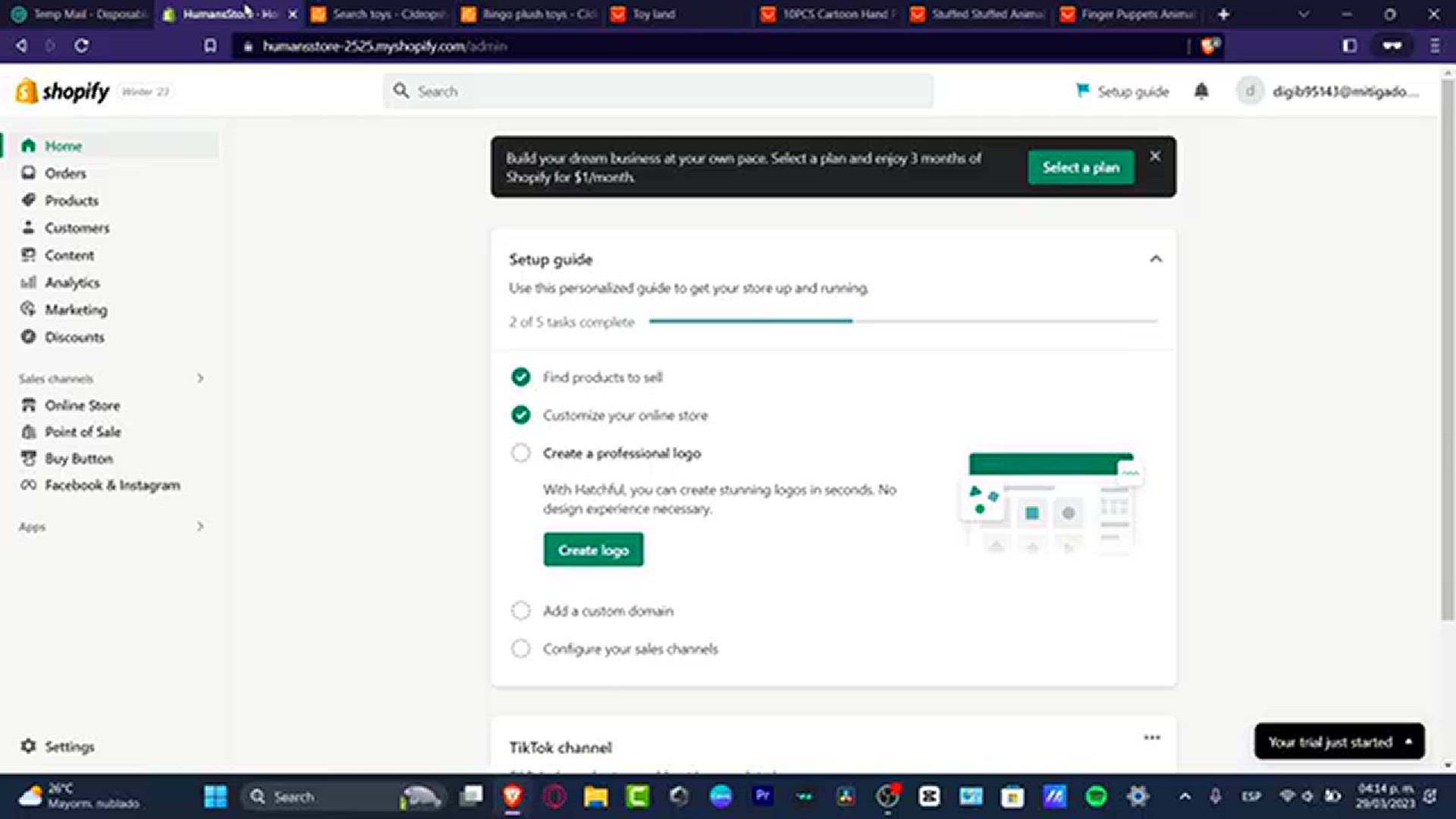Open the Content section
Viewport: 1456px width, 819px height.
[69, 255]
